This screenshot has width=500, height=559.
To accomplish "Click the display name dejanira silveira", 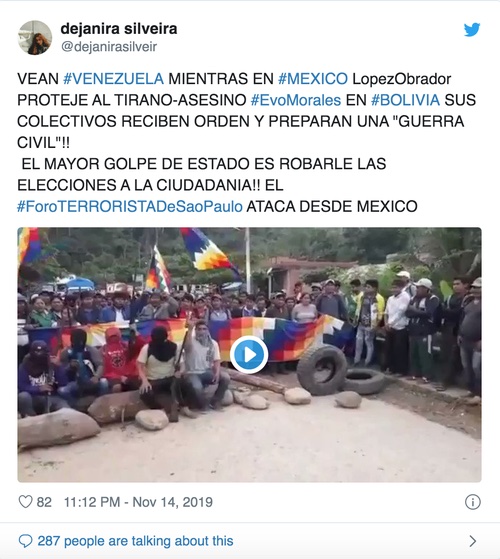I will [x=119, y=29].
